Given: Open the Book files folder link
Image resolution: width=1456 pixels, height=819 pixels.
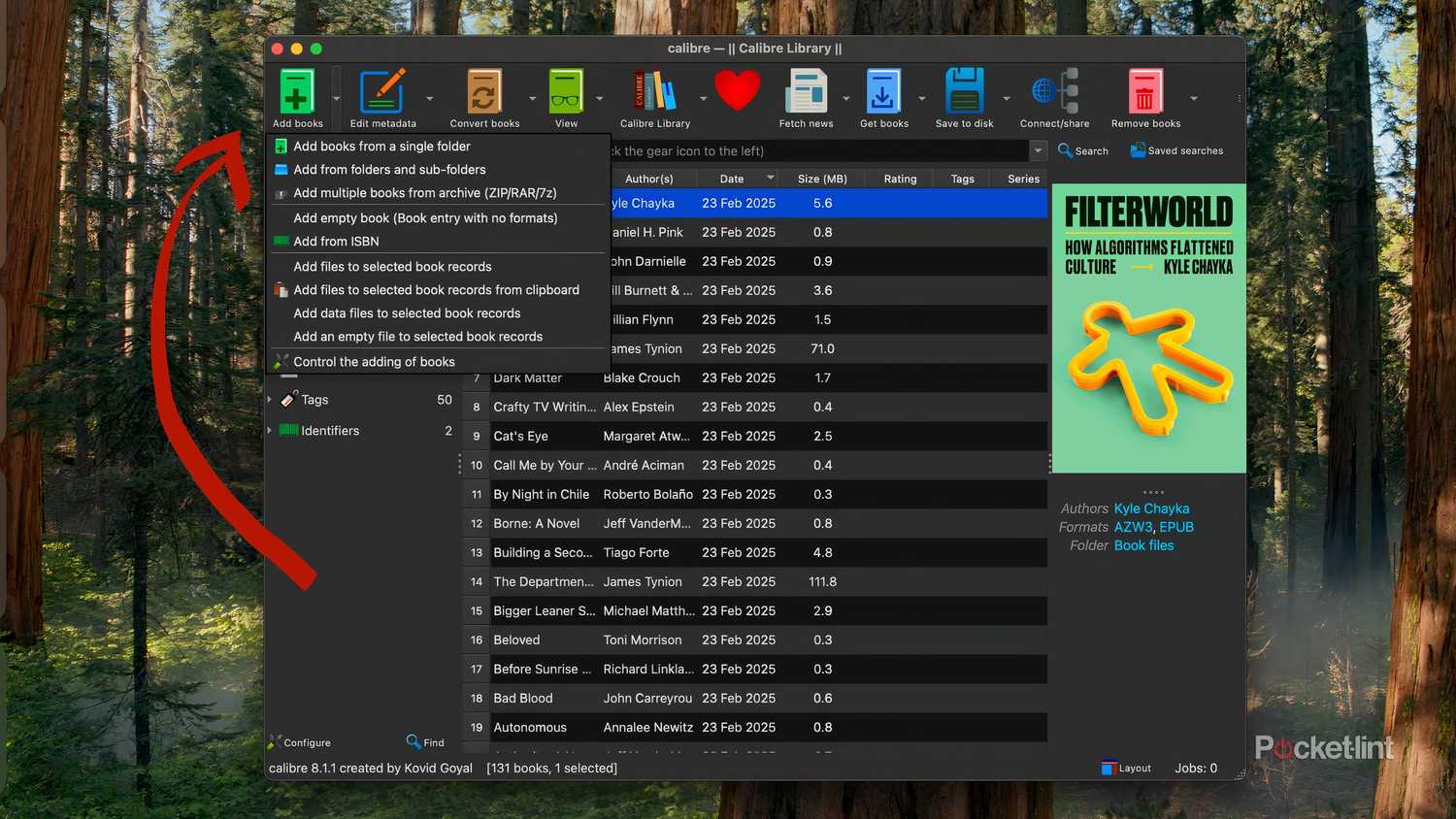Looking at the screenshot, I should [x=1143, y=545].
